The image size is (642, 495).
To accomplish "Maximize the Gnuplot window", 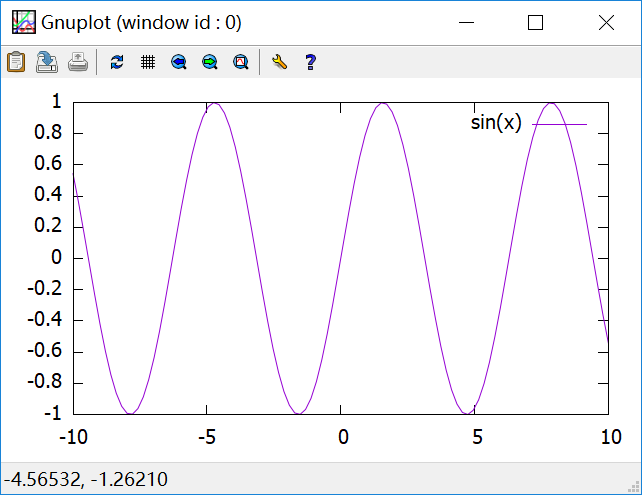I will click(x=536, y=23).
